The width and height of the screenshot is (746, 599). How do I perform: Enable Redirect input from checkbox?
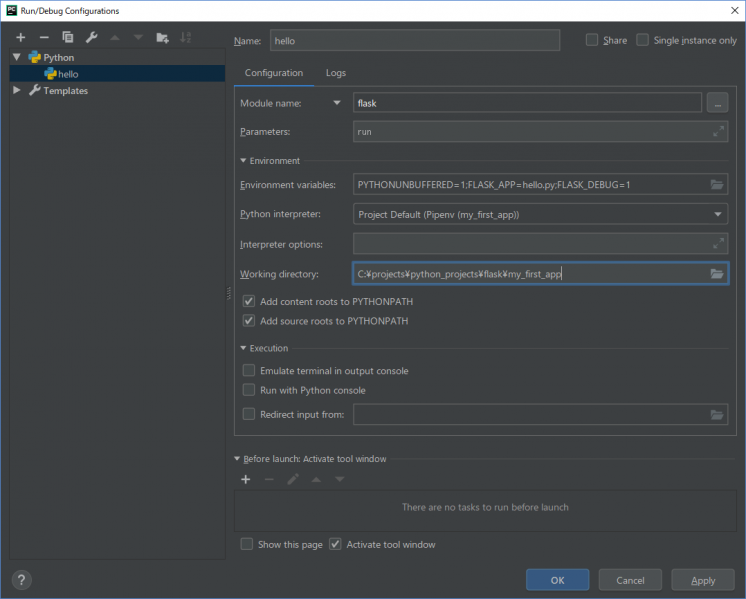point(248,414)
